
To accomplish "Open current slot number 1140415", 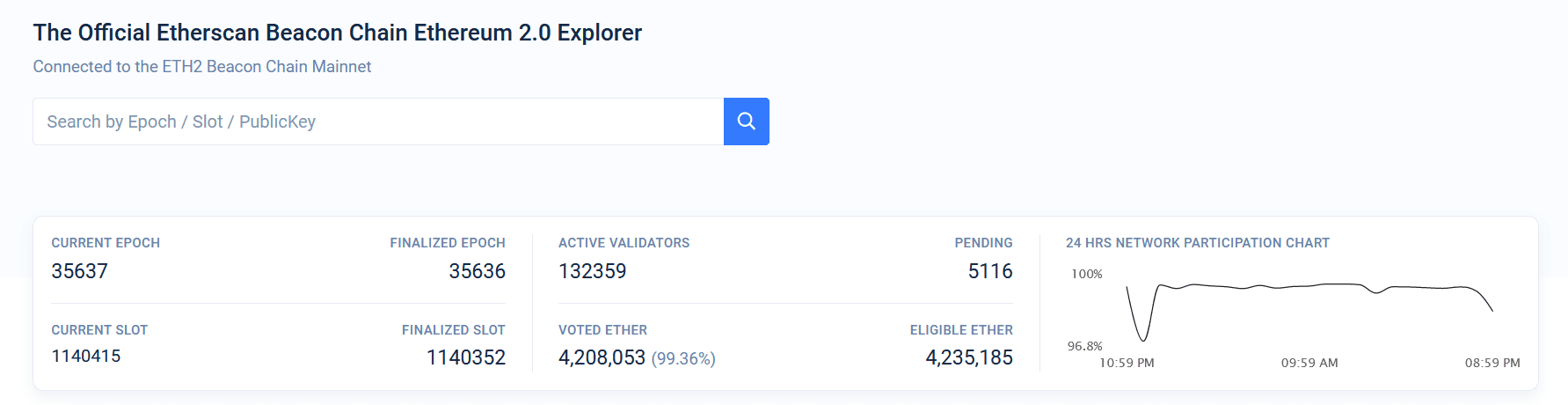I will (x=85, y=357).
